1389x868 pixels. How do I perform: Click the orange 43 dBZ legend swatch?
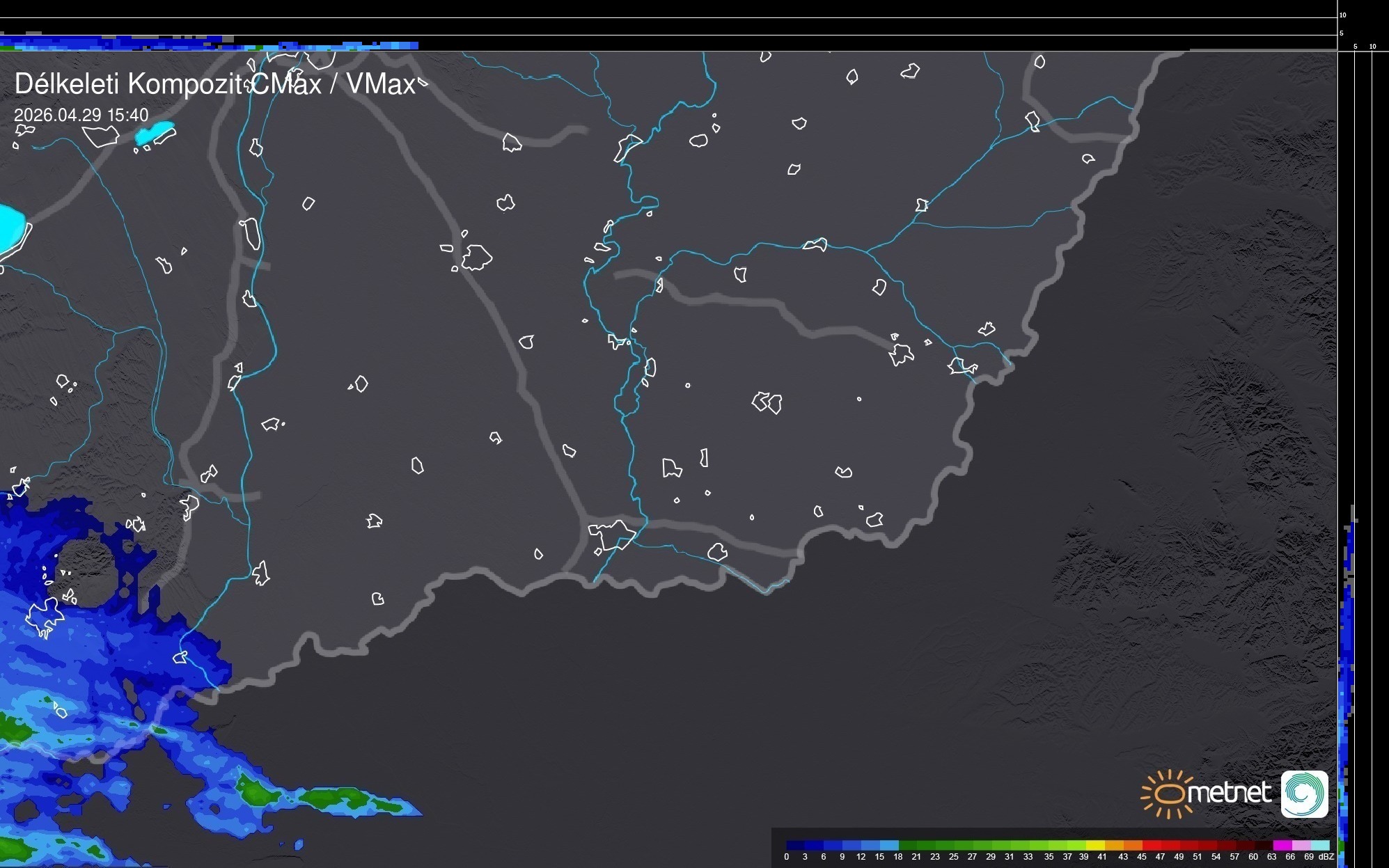coord(1132,846)
